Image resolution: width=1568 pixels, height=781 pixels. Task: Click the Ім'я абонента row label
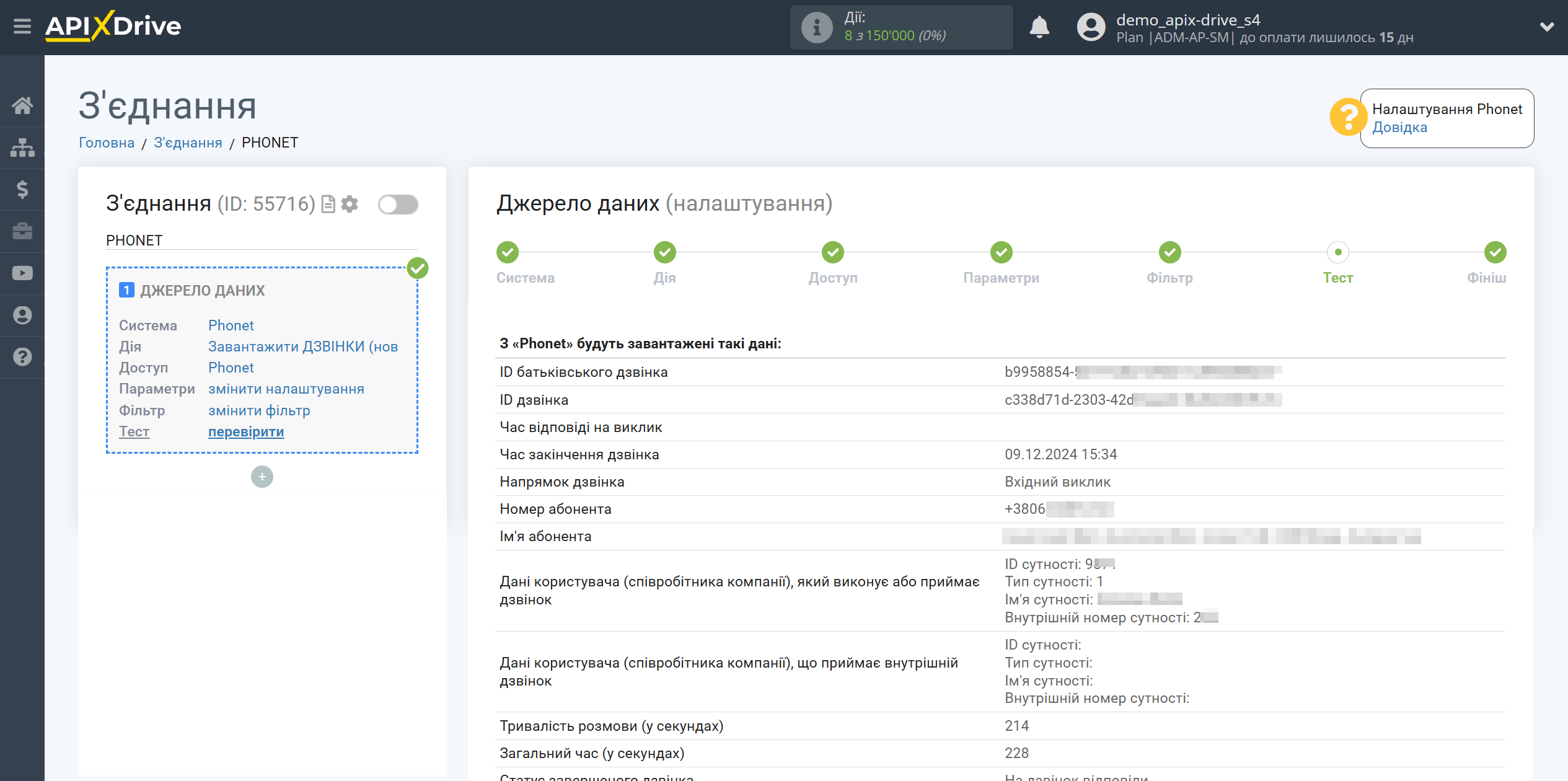(545, 536)
